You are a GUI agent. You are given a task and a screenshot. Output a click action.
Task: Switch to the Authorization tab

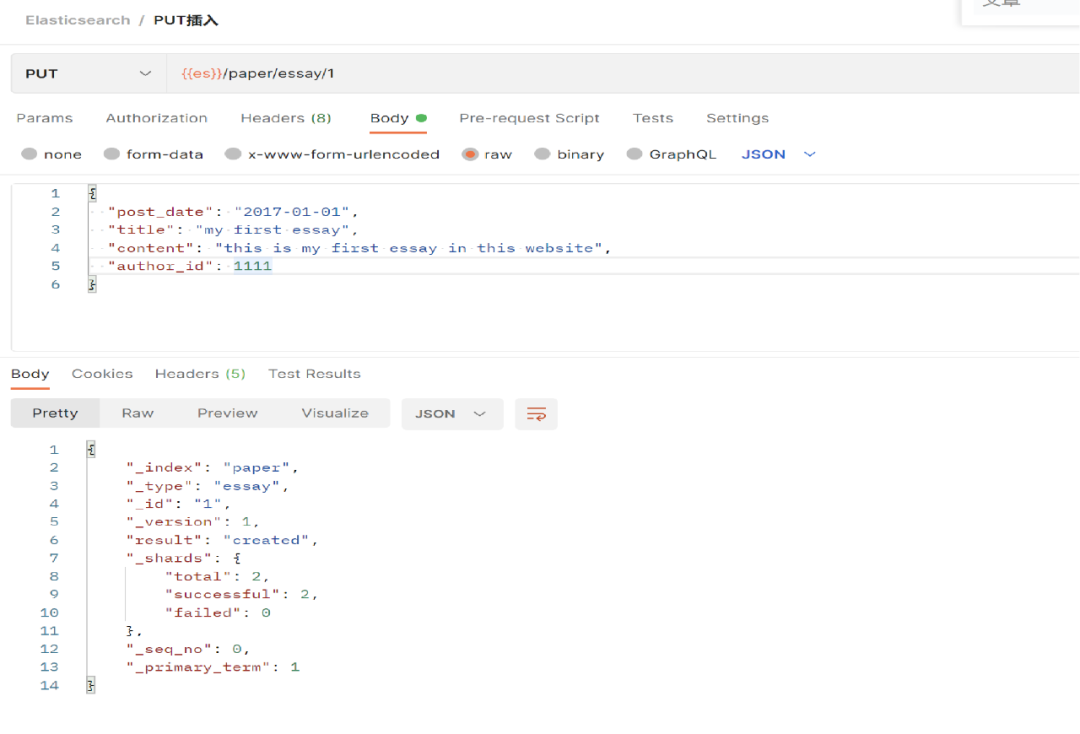(x=156, y=118)
